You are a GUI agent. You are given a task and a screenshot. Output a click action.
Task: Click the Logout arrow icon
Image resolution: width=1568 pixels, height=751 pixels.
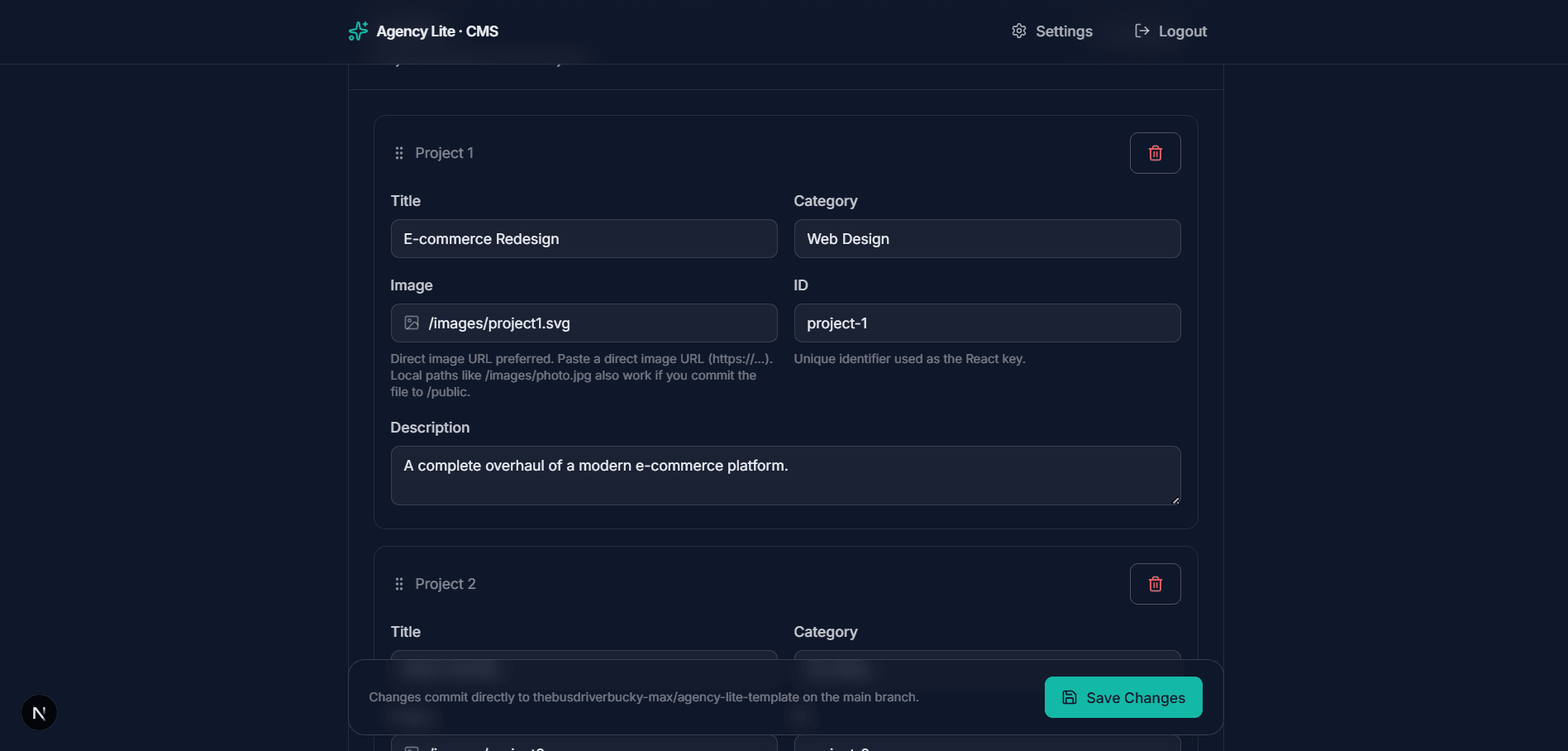point(1141,31)
